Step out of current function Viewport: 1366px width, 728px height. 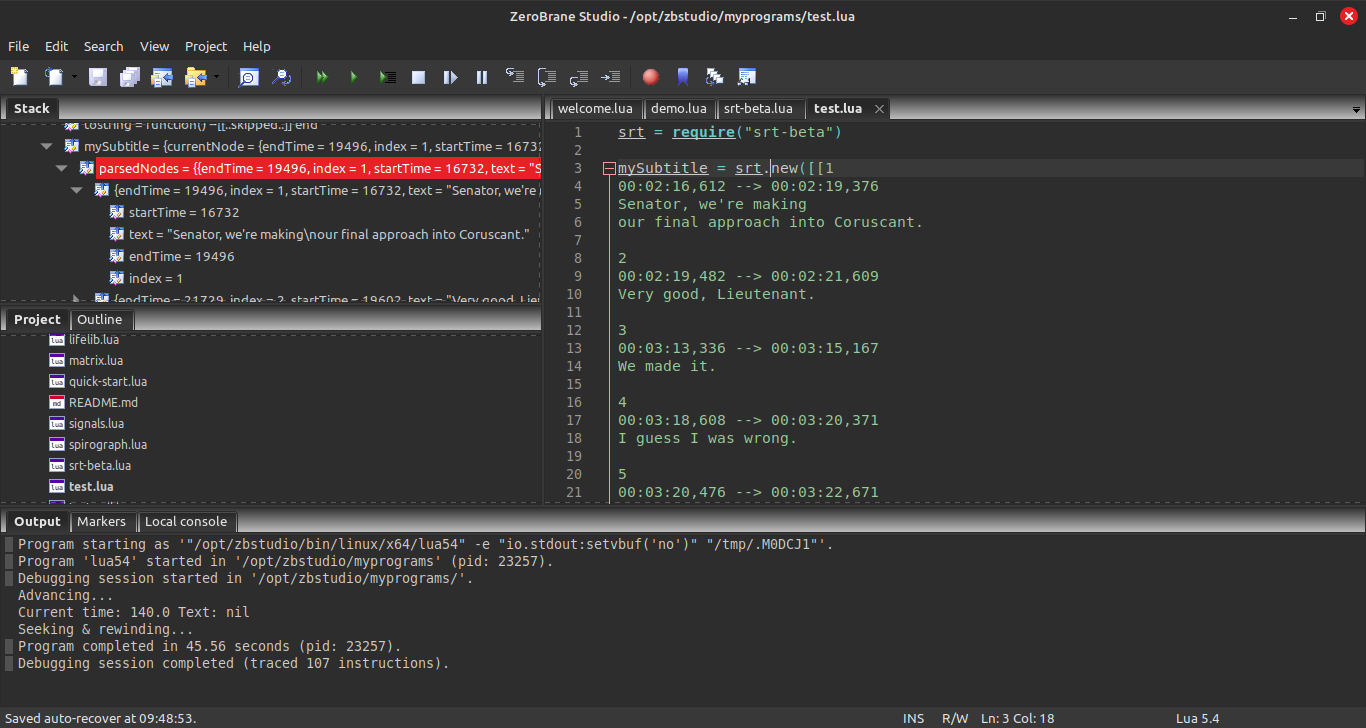pos(578,77)
